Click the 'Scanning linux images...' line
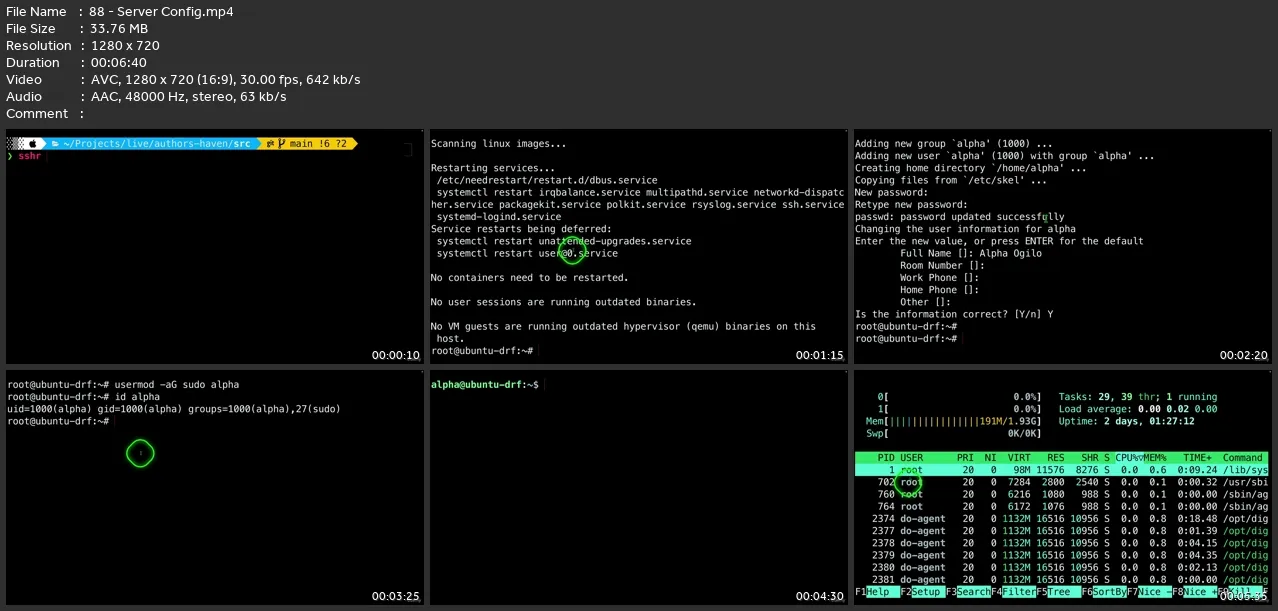 pos(498,144)
